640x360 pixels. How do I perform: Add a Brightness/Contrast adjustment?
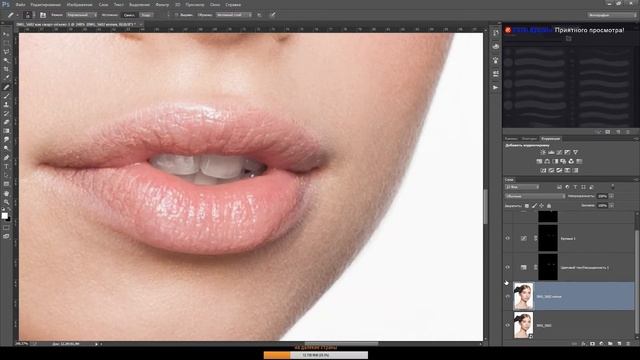pos(543,152)
